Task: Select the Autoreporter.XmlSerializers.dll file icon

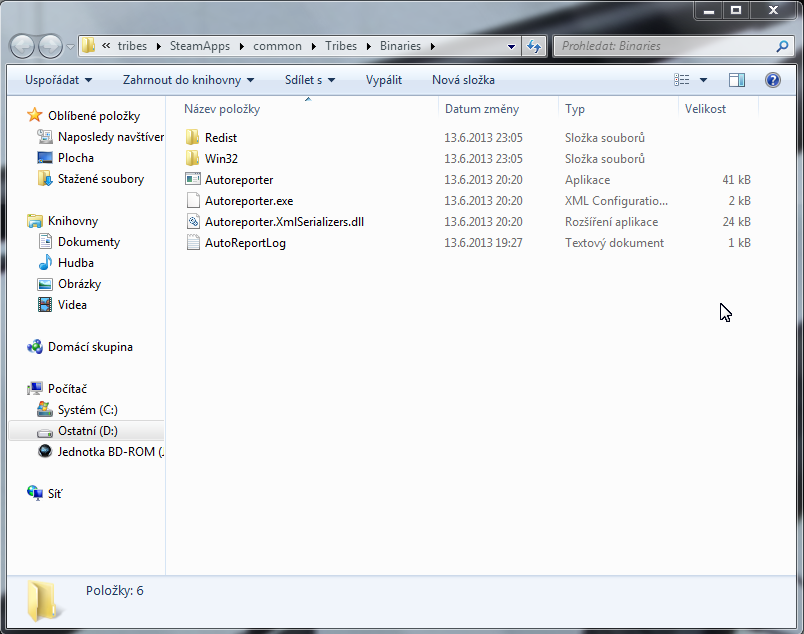Action: pos(193,221)
